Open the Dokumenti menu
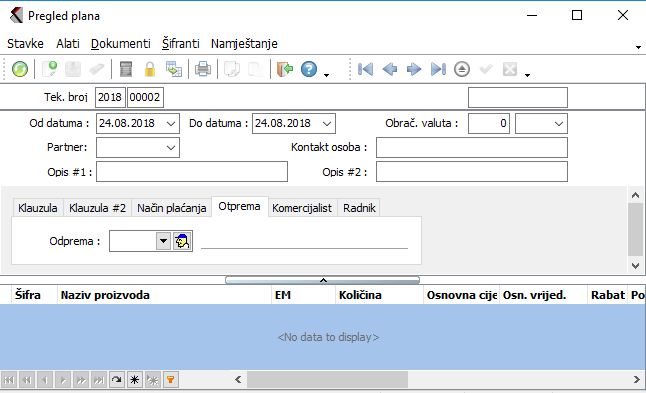 (x=121, y=43)
